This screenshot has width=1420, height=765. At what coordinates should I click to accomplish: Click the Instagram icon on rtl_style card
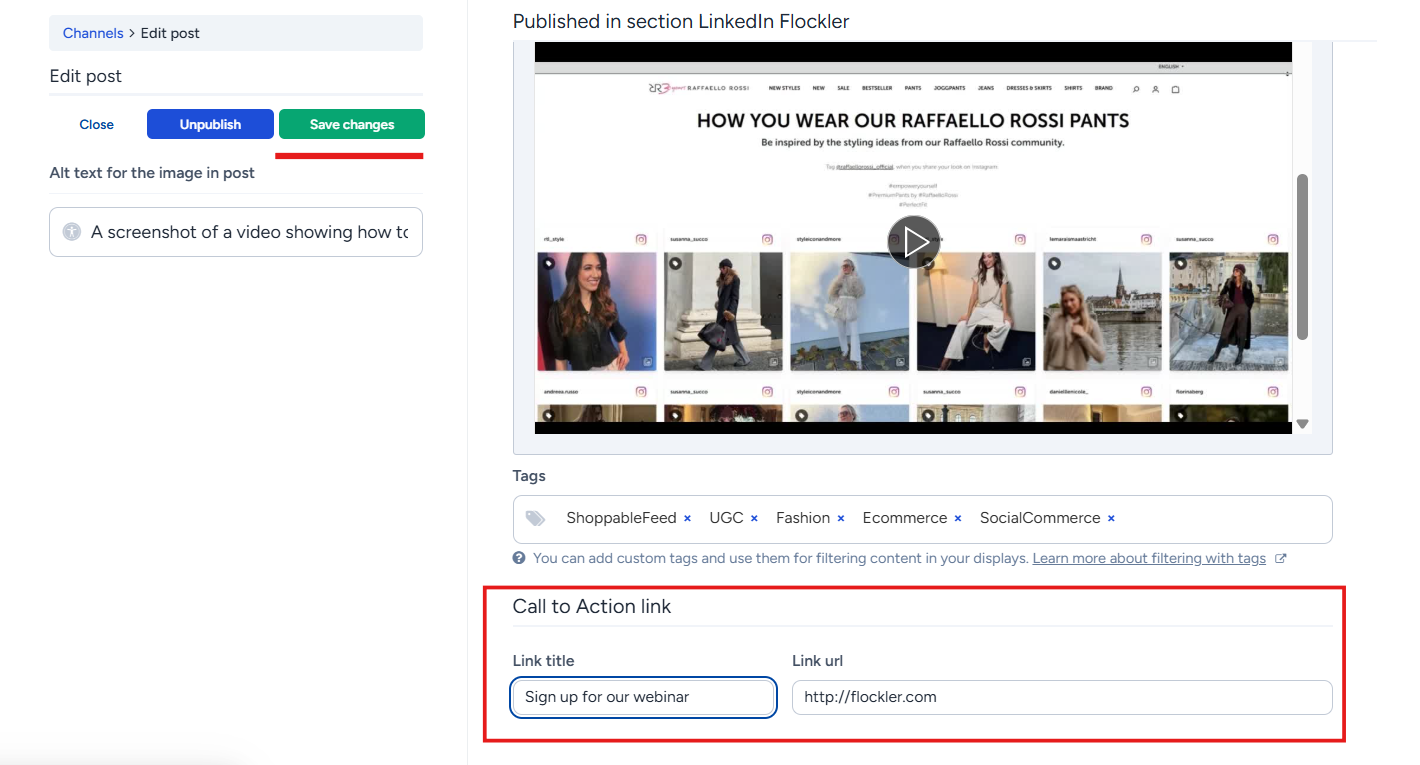point(641,239)
